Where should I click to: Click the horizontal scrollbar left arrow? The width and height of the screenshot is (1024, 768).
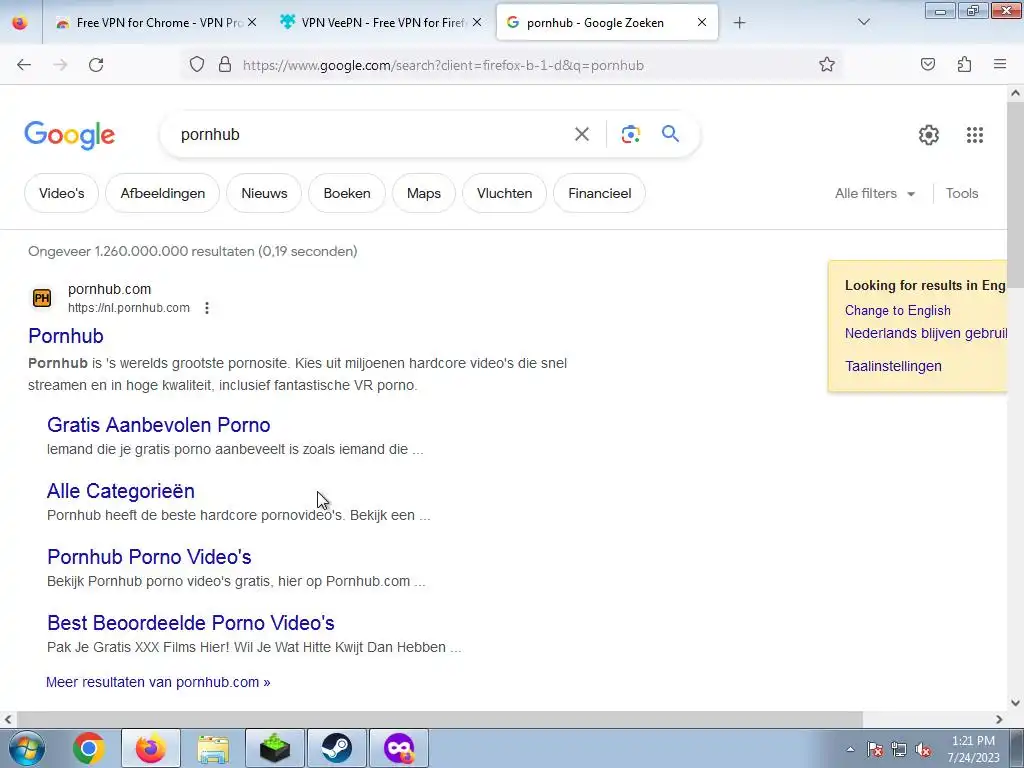8,720
